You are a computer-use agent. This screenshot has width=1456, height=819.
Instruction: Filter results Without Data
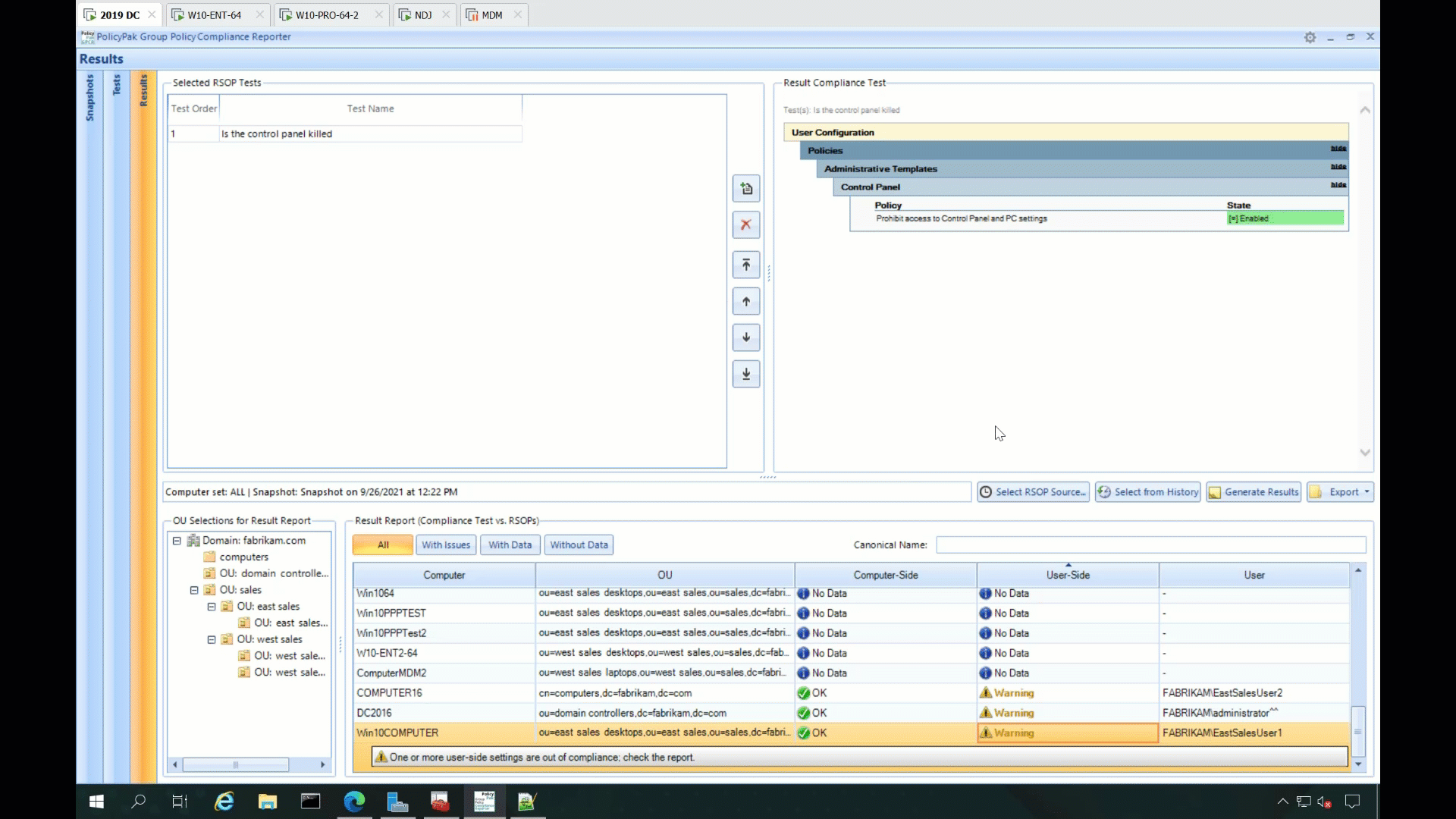click(x=579, y=545)
